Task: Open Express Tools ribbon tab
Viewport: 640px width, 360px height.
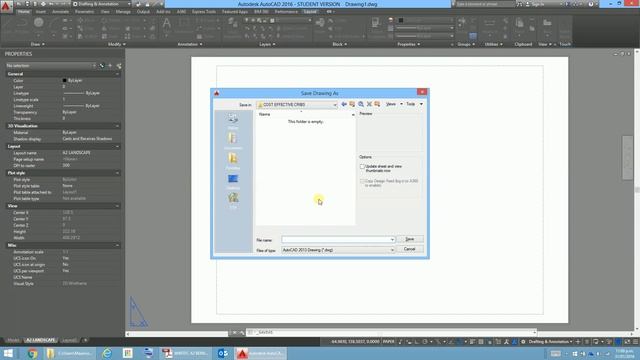Action: 204,12
